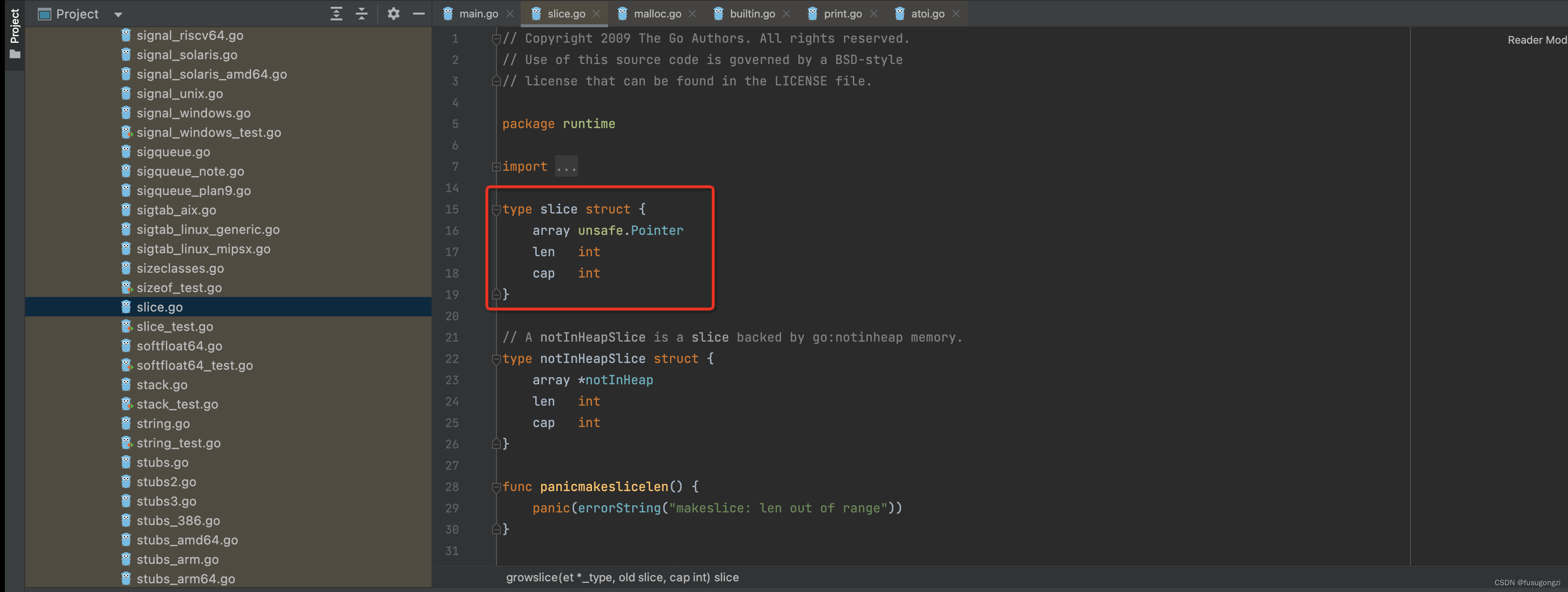Image resolution: width=1568 pixels, height=592 pixels.
Task: Close the print.go tab
Action: tap(874, 14)
